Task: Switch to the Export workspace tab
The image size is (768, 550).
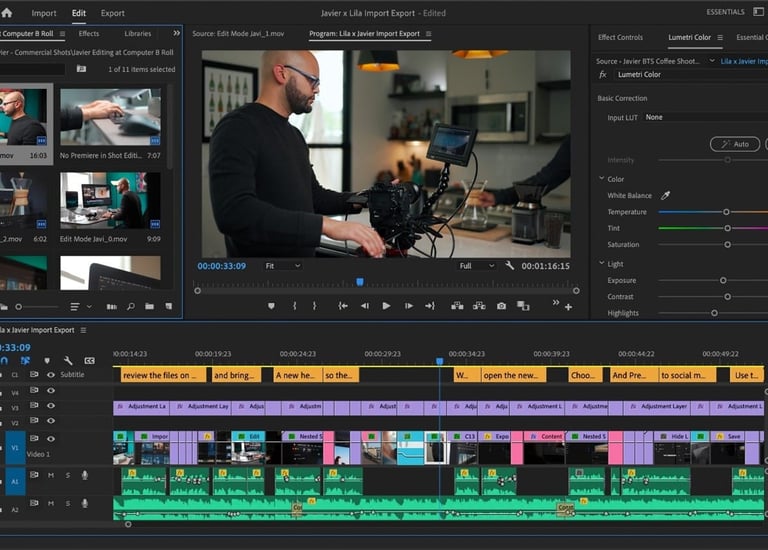Action: (113, 13)
